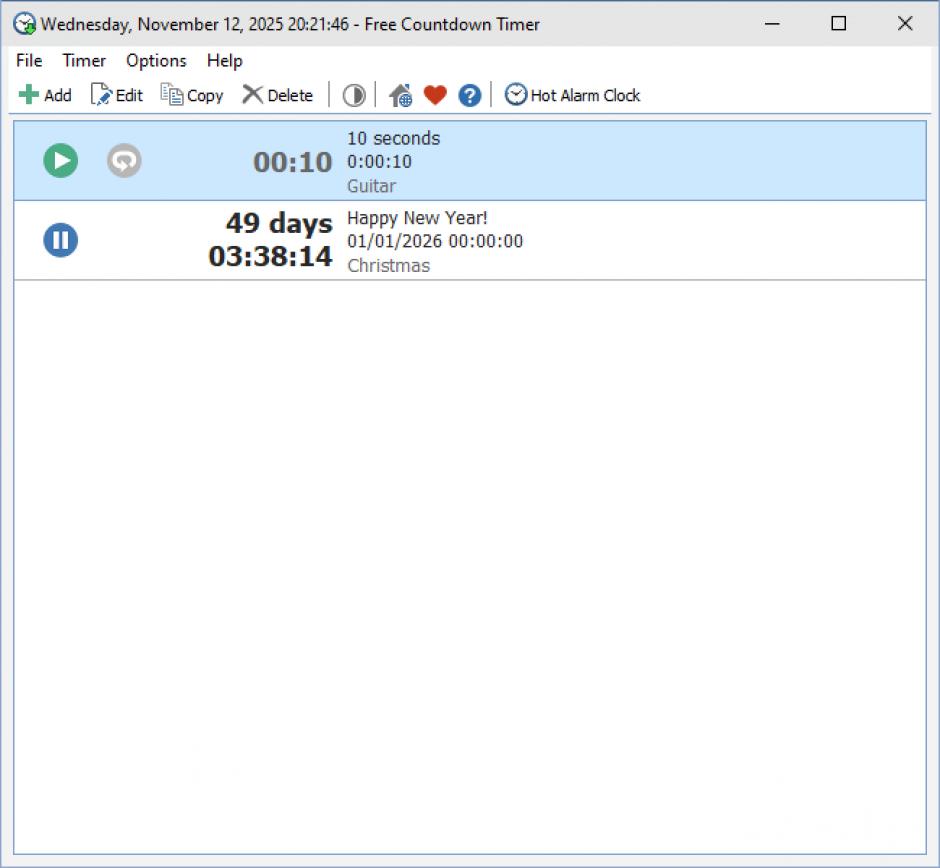
Task: Open the File menu
Action: click(28, 61)
